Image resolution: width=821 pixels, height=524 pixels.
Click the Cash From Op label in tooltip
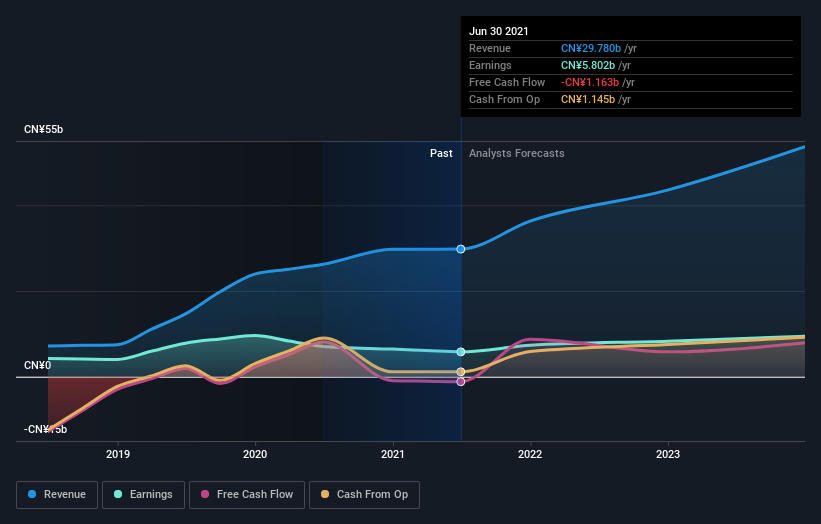click(504, 99)
